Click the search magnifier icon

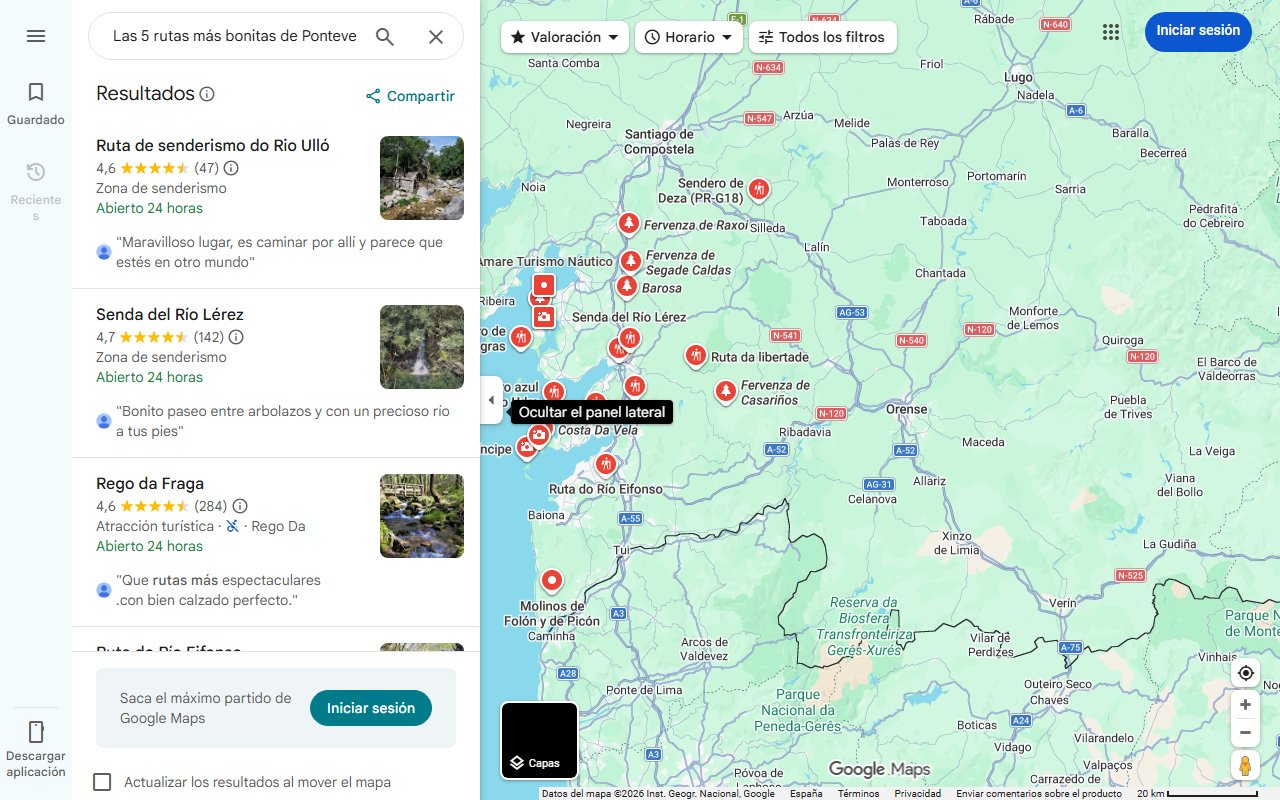coord(384,36)
